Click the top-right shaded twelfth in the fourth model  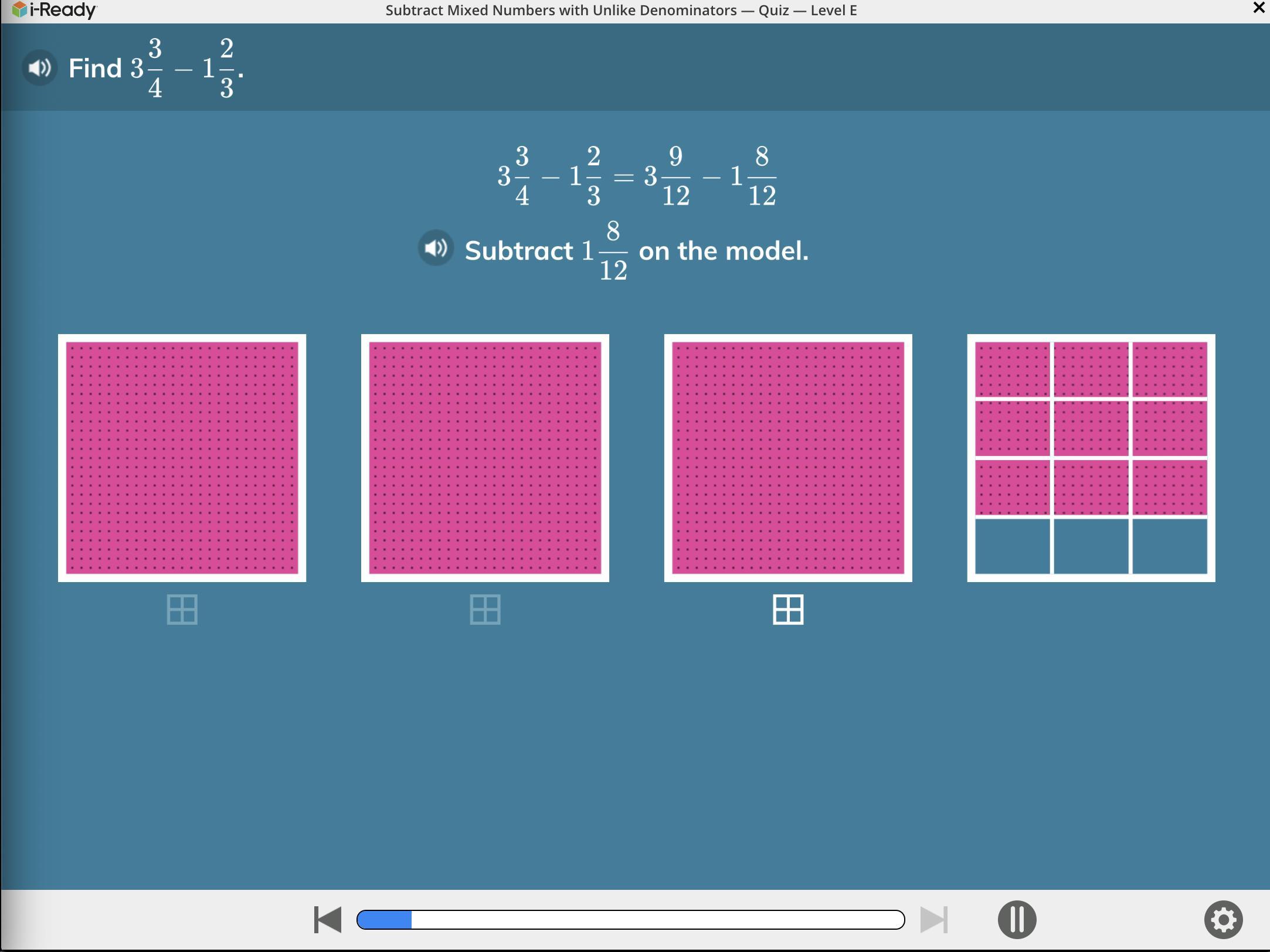1169,370
